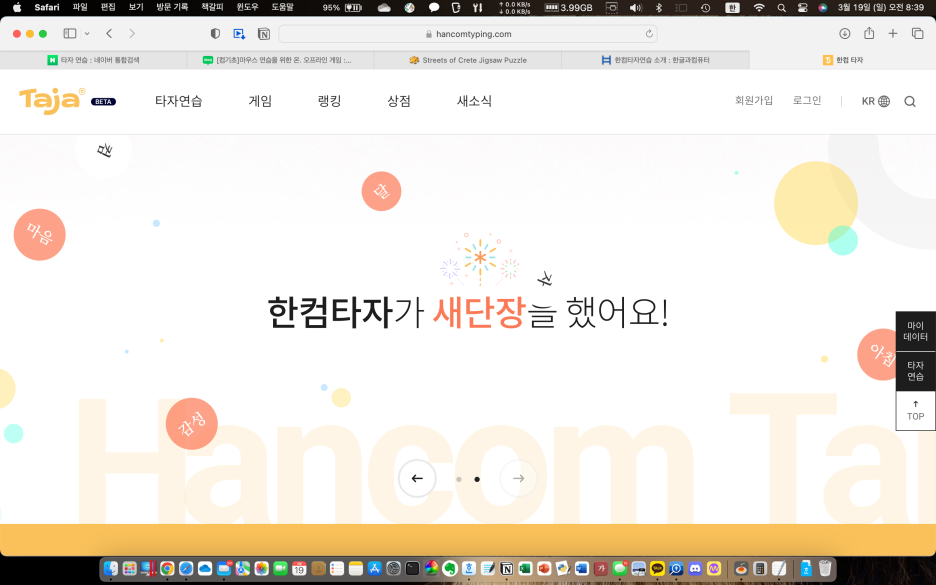Open the 파일 menu in menu bar
The image size is (936, 585).
point(80,7)
